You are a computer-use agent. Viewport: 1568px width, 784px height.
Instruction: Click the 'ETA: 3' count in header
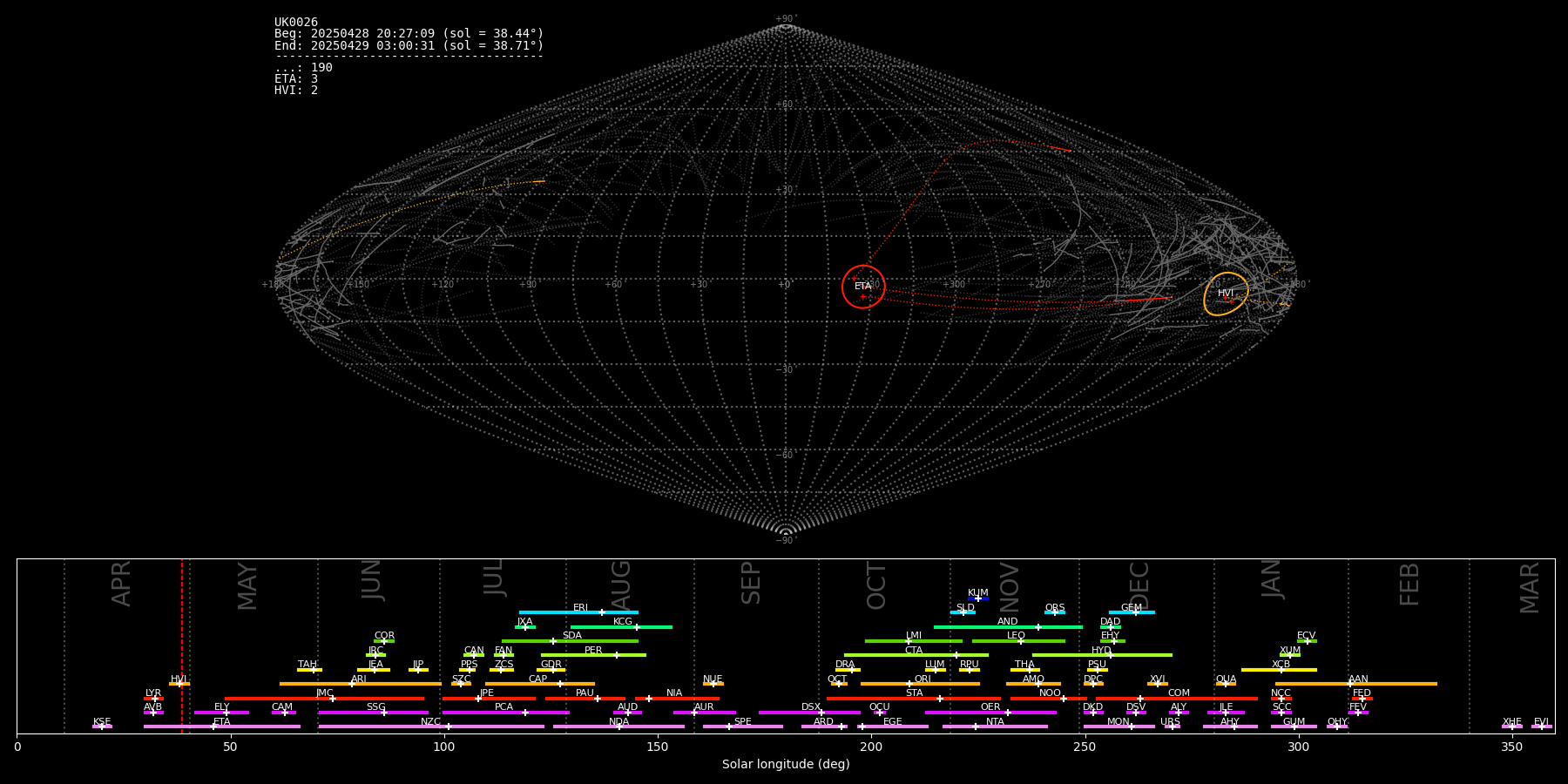[x=296, y=78]
